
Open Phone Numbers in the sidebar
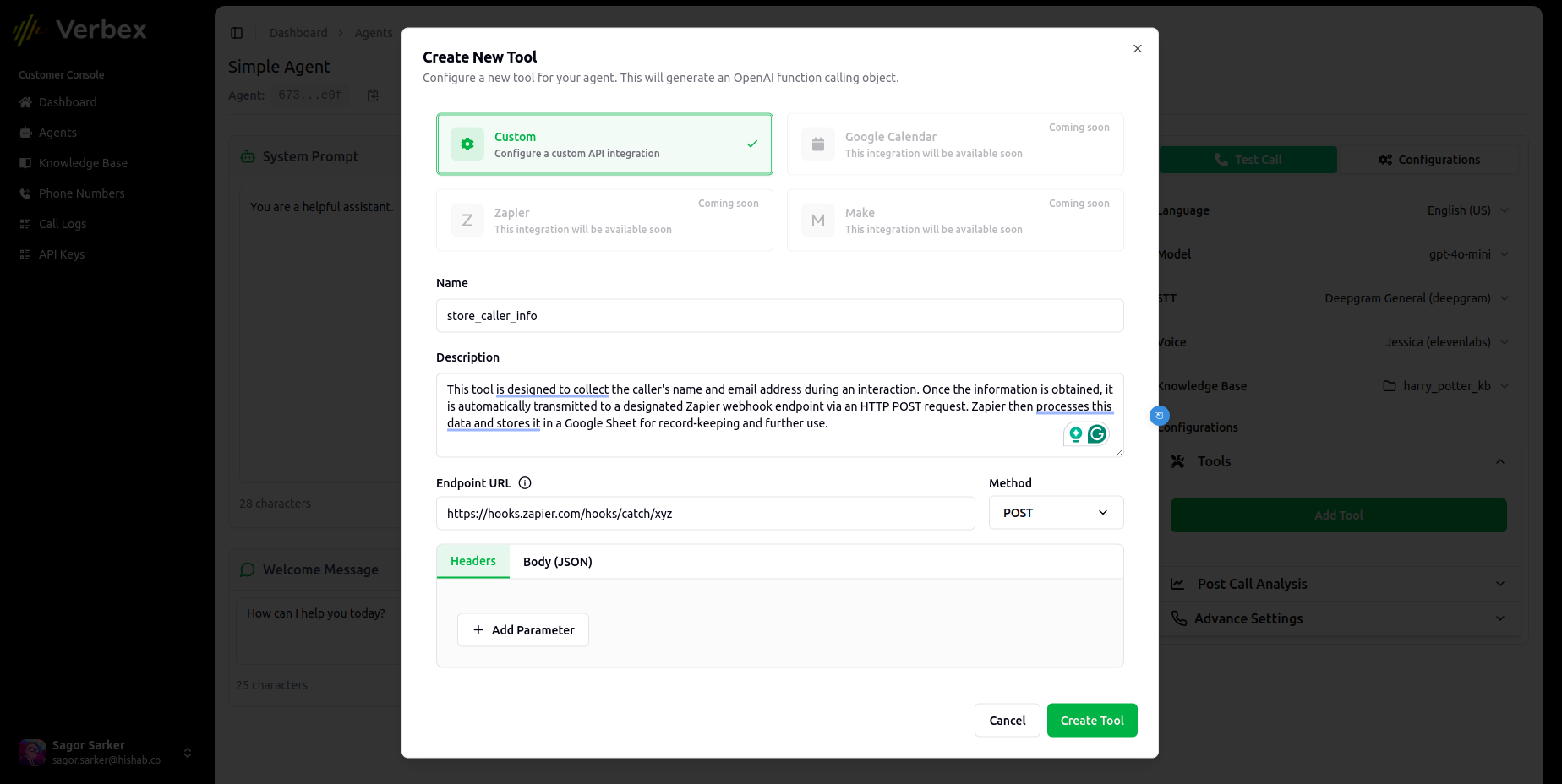click(x=81, y=193)
